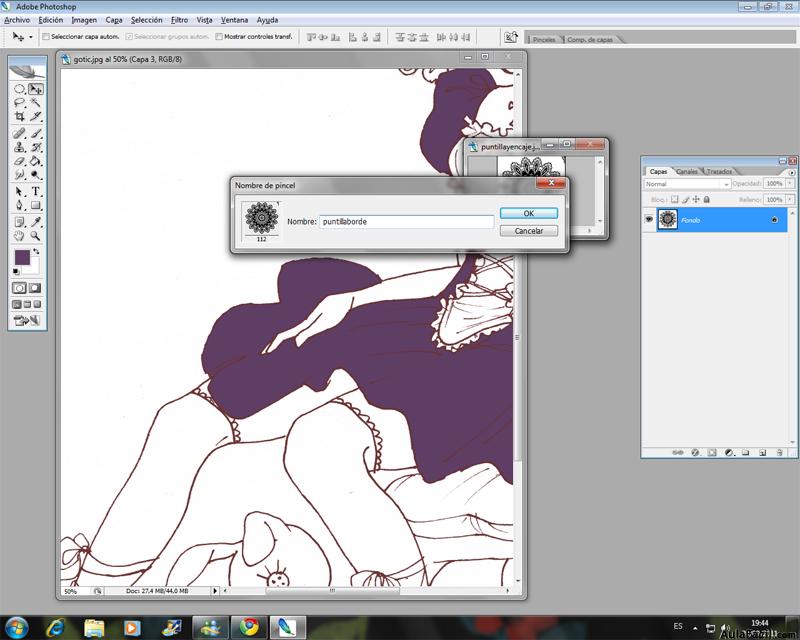Image resolution: width=800 pixels, height=640 pixels.
Task: Open the Move tool preset picker arrow
Action: (31, 37)
